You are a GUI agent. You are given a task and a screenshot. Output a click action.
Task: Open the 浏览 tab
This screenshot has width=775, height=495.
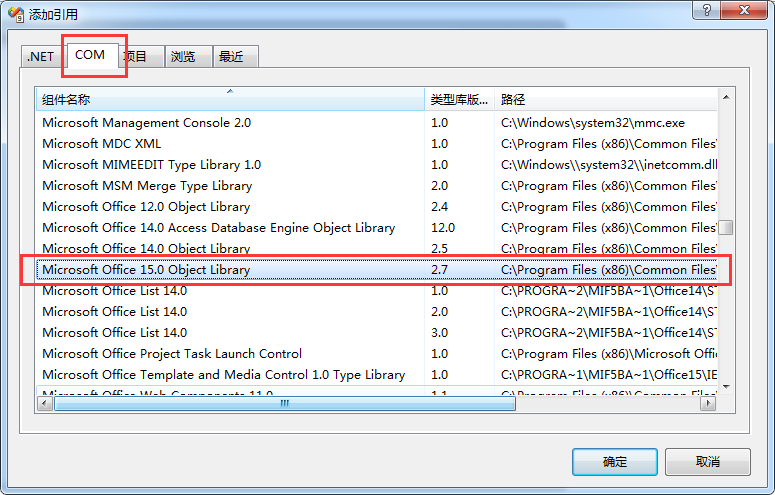click(189, 57)
